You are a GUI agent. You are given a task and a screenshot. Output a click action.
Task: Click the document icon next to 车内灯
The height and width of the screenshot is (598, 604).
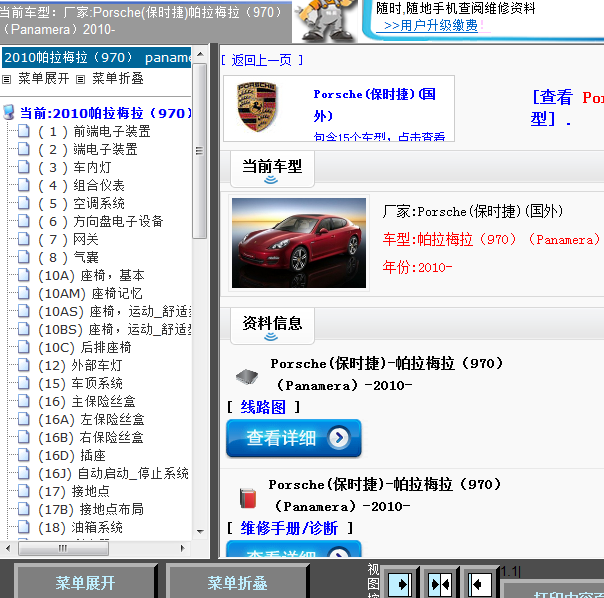[24, 167]
